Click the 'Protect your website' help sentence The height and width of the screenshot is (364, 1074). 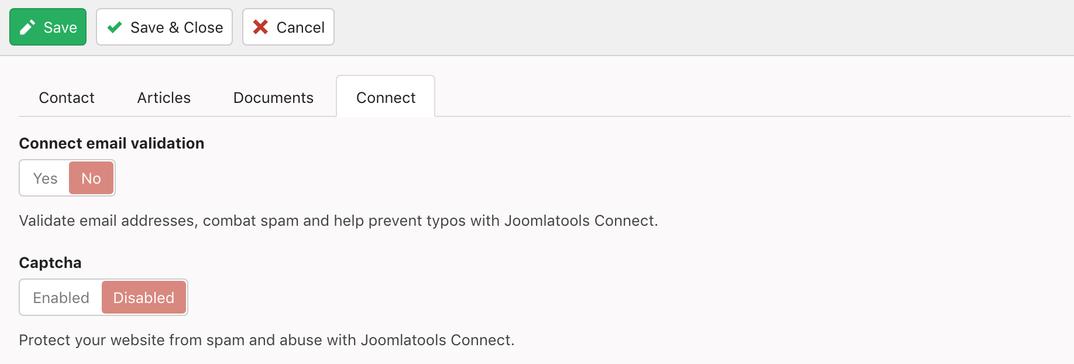(x=266, y=339)
